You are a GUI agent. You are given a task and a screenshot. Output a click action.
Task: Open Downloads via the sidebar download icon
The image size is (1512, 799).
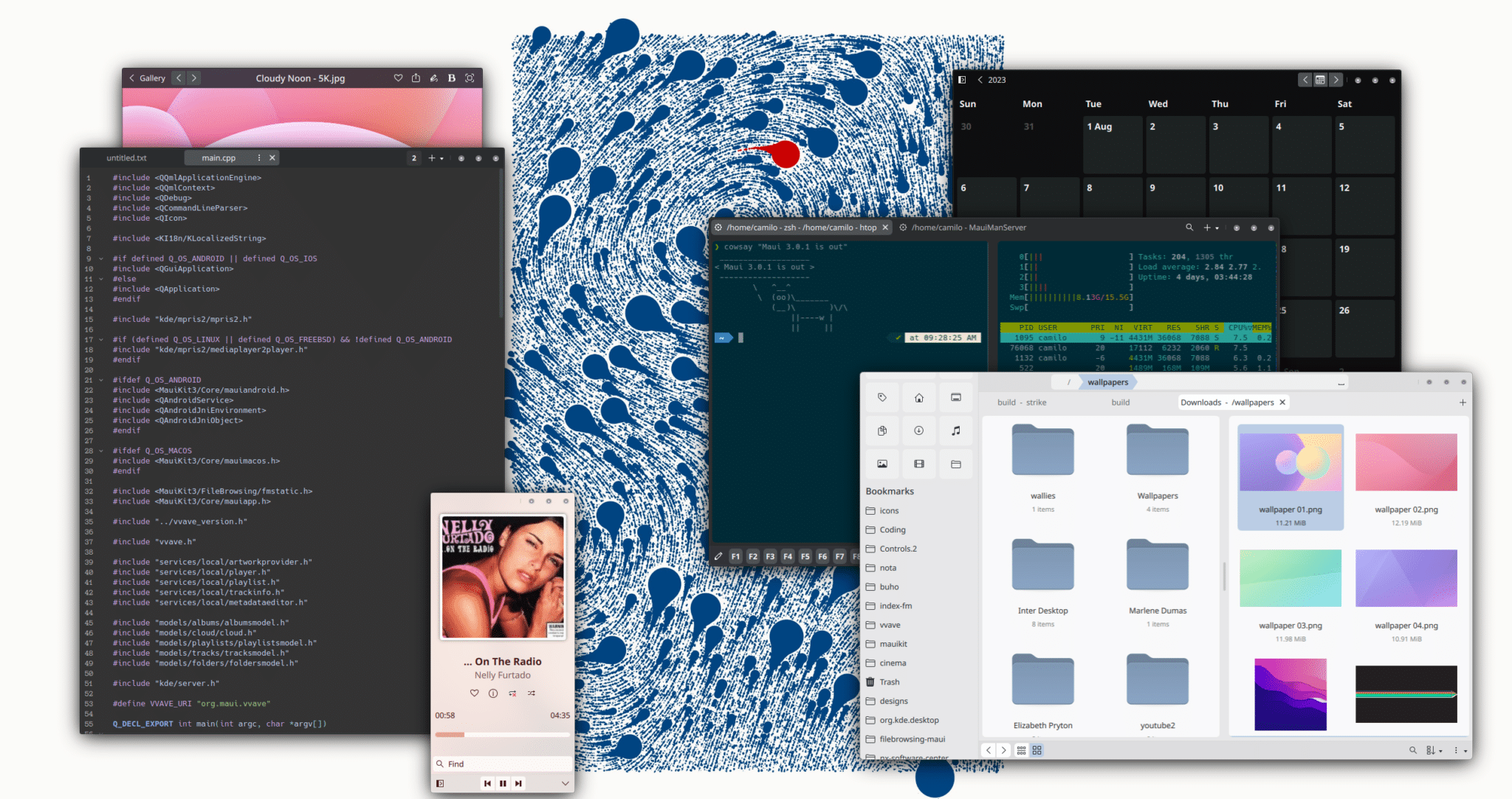[918, 431]
